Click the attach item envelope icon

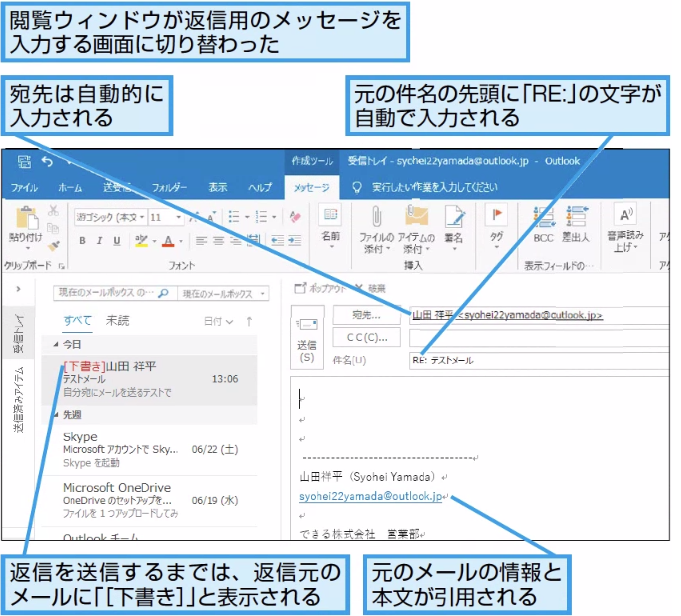[x=416, y=216]
